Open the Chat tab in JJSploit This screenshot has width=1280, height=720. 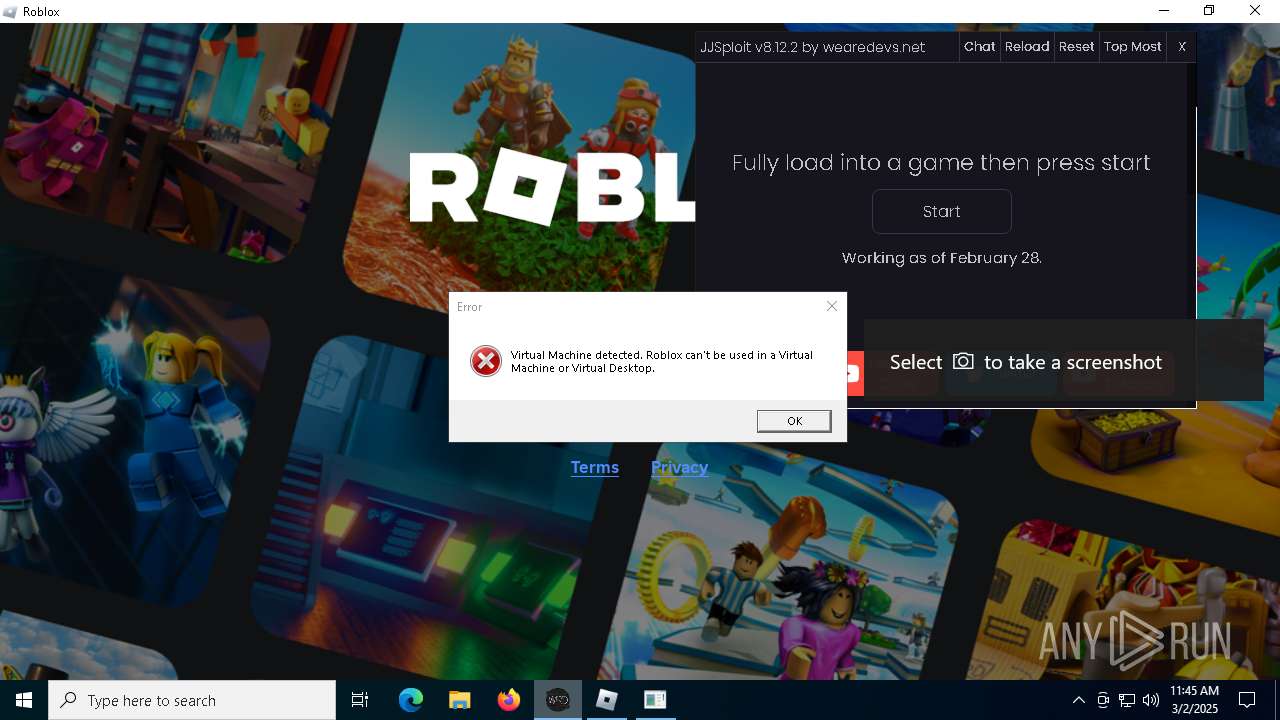tap(979, 47)
